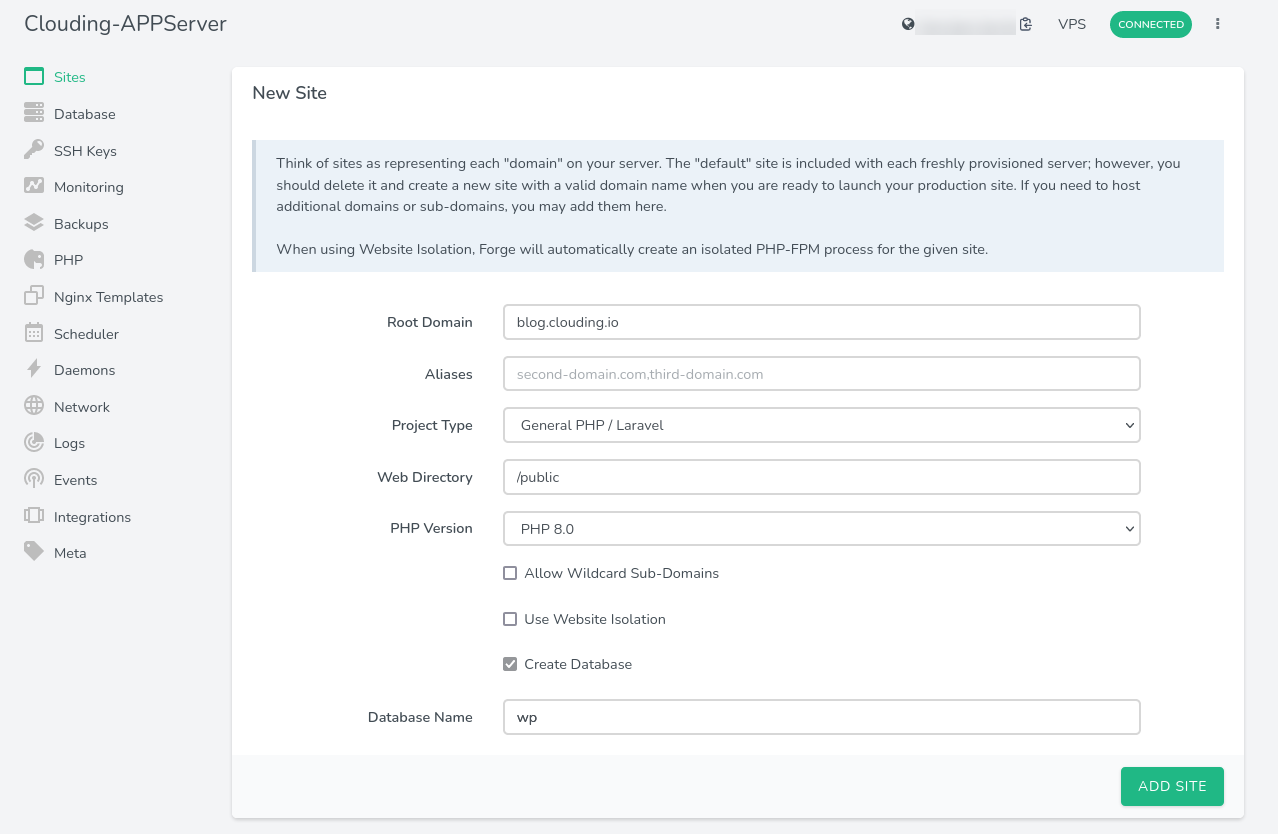
Task: Click the PHP elephant icon
Action: [x=34, y=260]
